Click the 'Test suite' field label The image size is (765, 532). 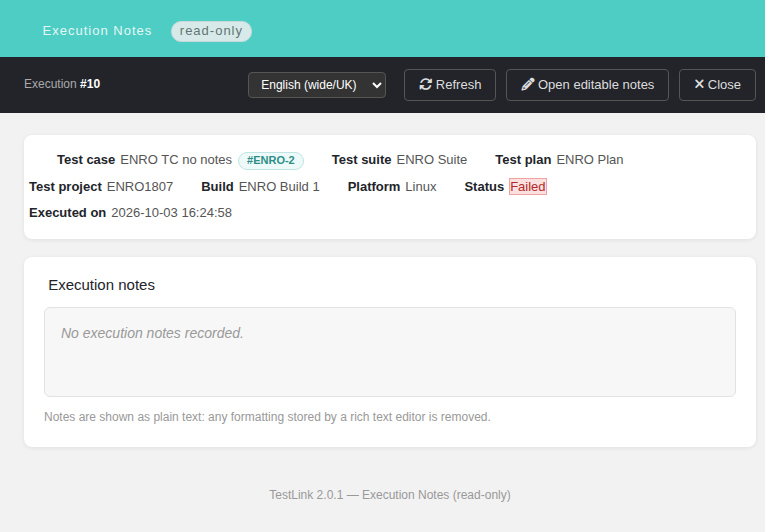pos(362,160)
